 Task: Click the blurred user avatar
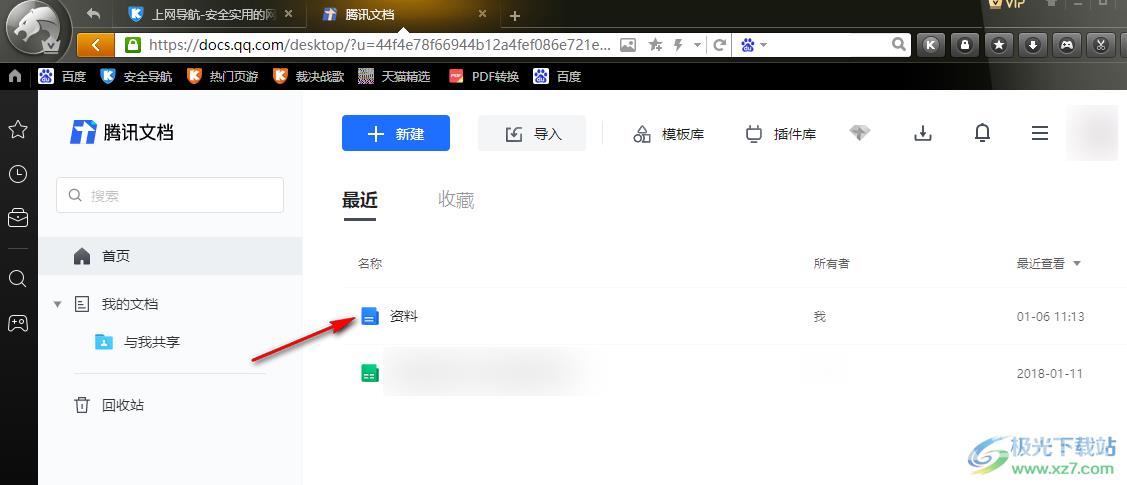tap(1092, 133)
